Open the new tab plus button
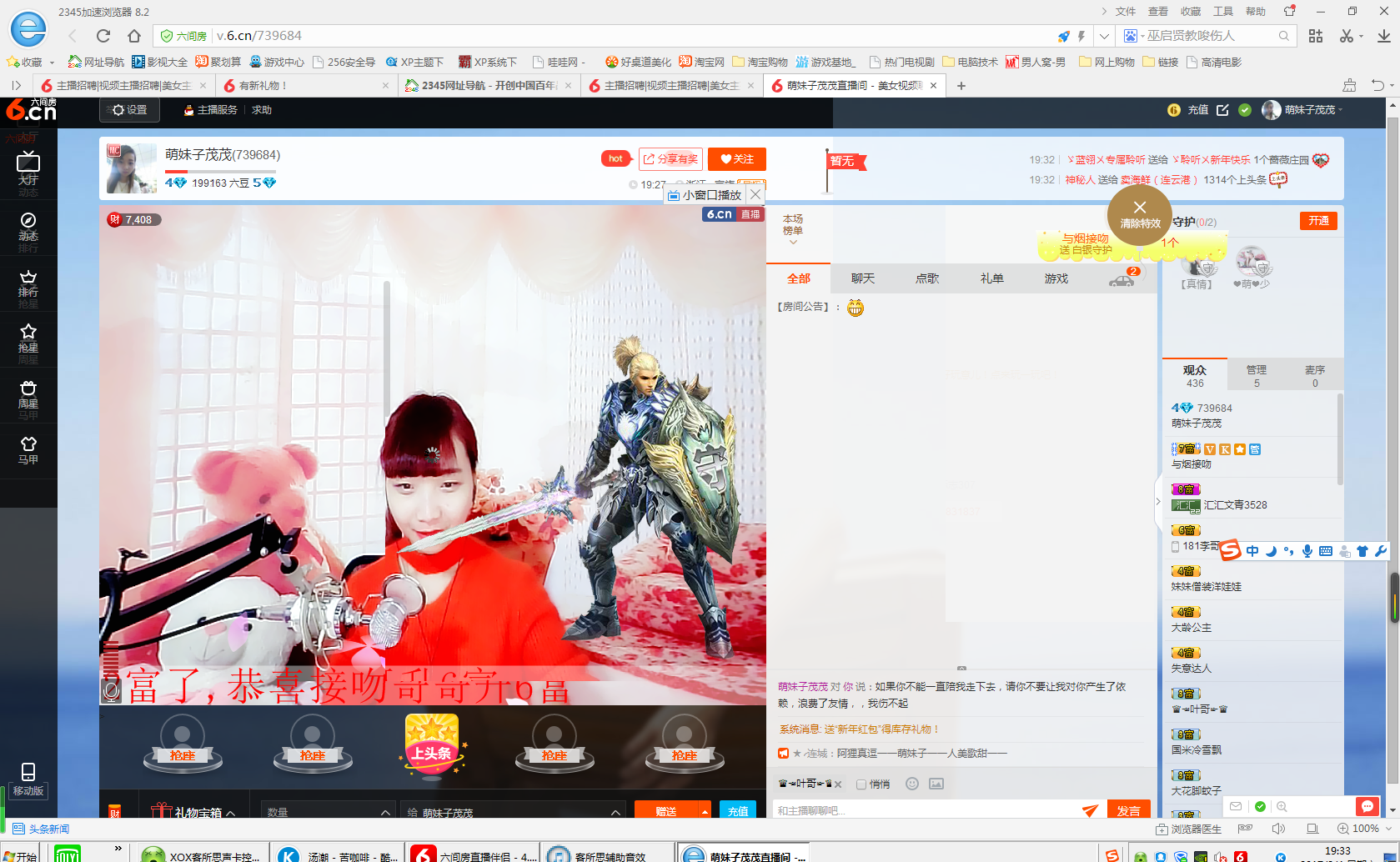Image resolution: width=1400 pixels, height=862 pixels. click(x=961, y=85)
